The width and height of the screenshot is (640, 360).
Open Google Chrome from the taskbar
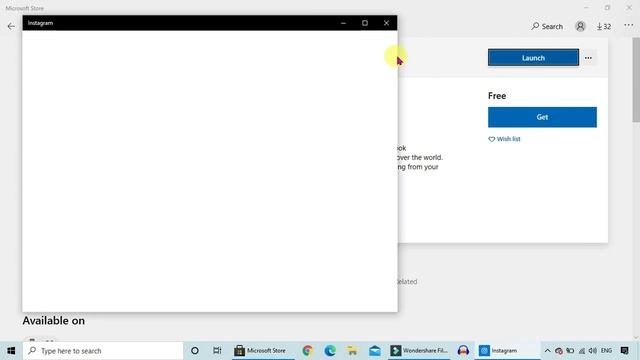coord(307,351)
